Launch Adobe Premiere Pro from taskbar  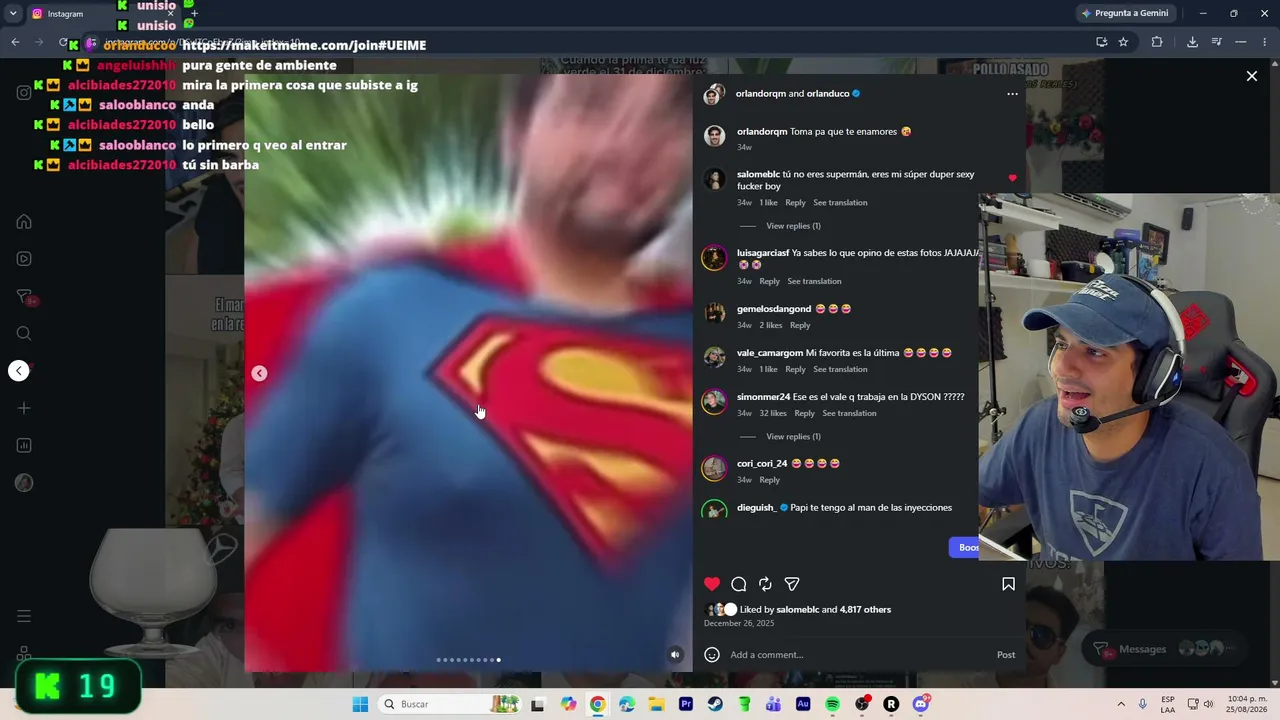click(x=686, y=704)
